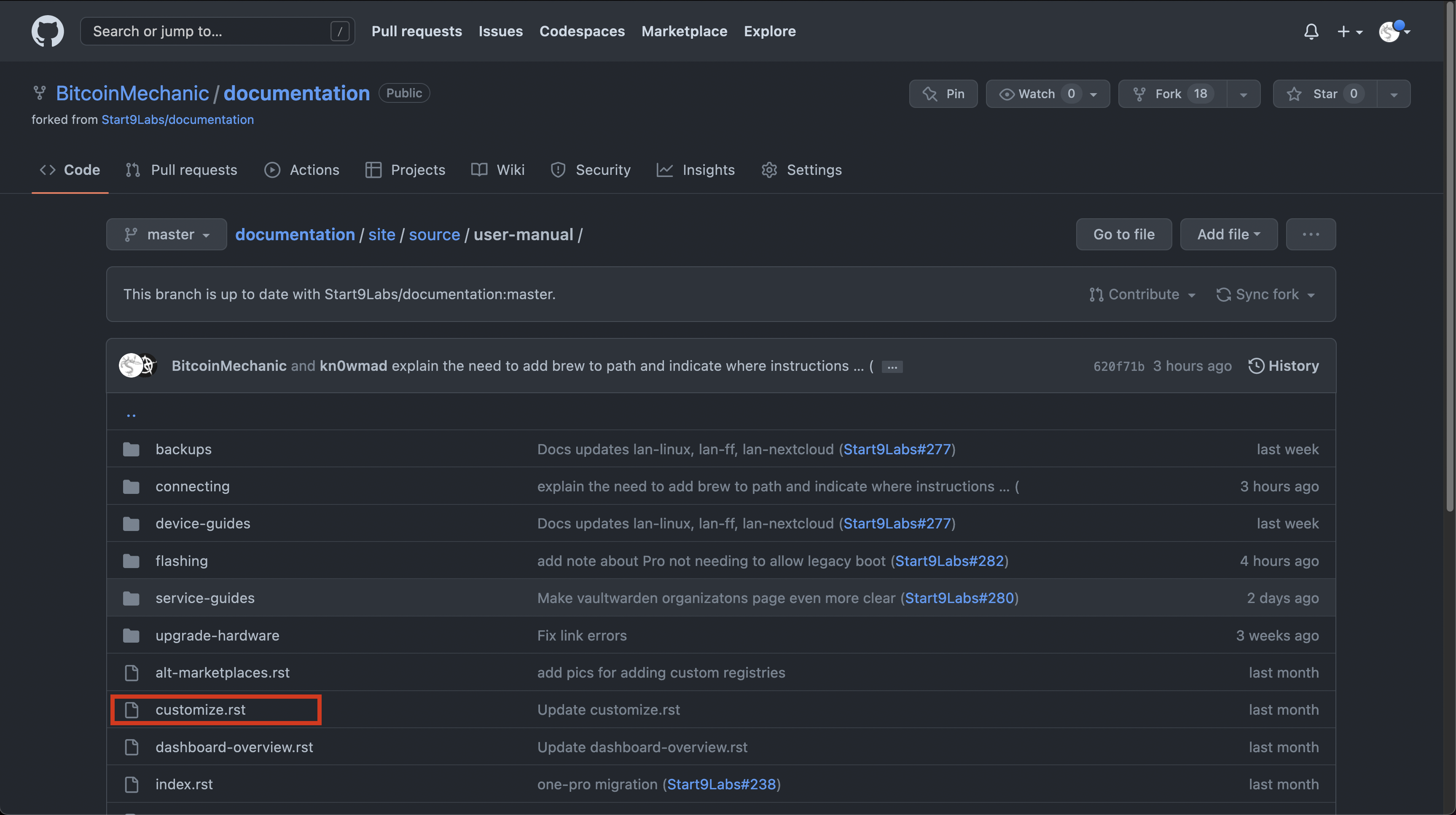The image size is (1456, 815).
Task: Go to the Wiki tab
Action: (x=498, y=169)
